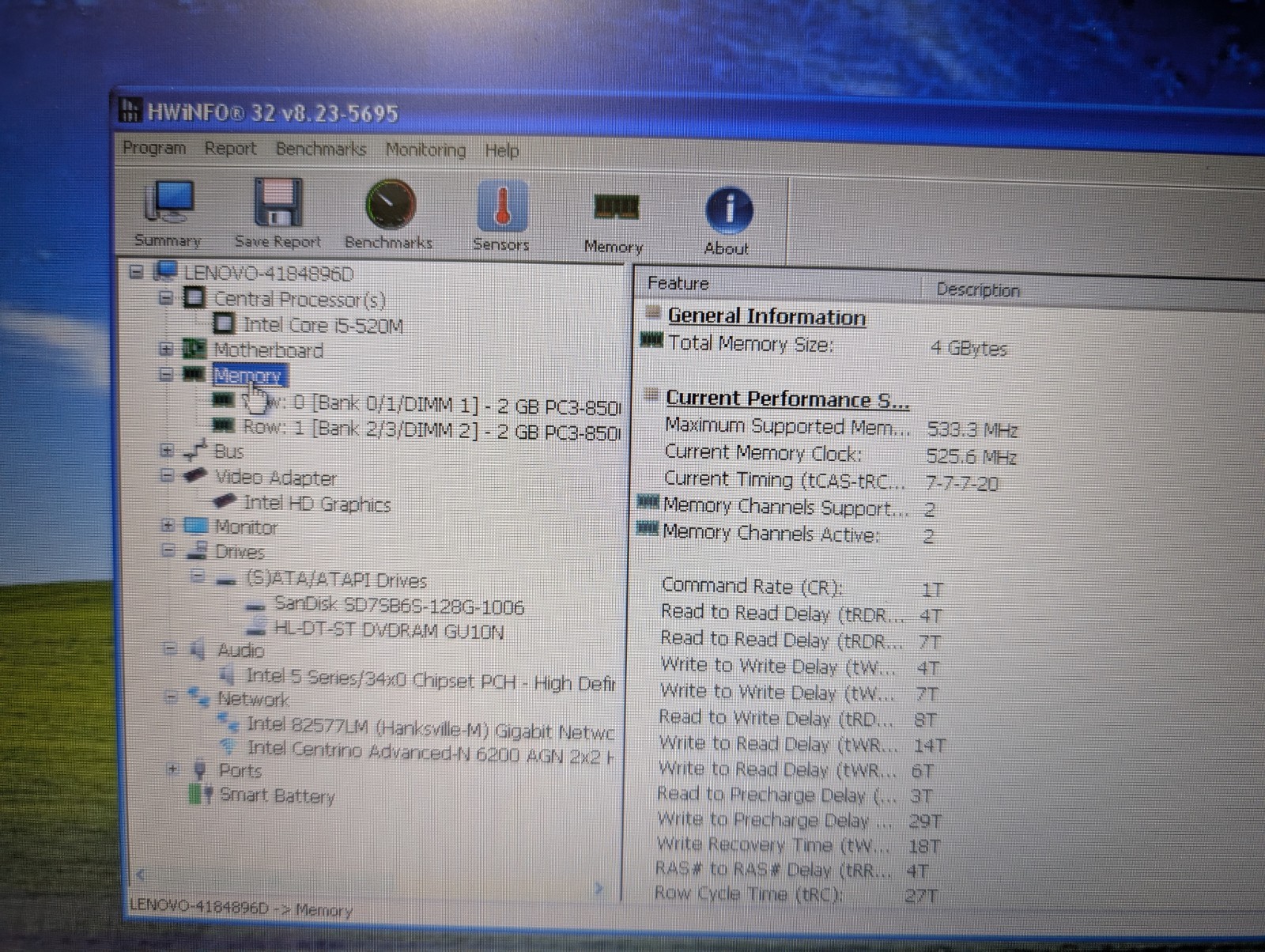Select the LENOVO-4184896D computer icon
The width and height of the screenshot is (1265, 952).
(x=165, y=272)
